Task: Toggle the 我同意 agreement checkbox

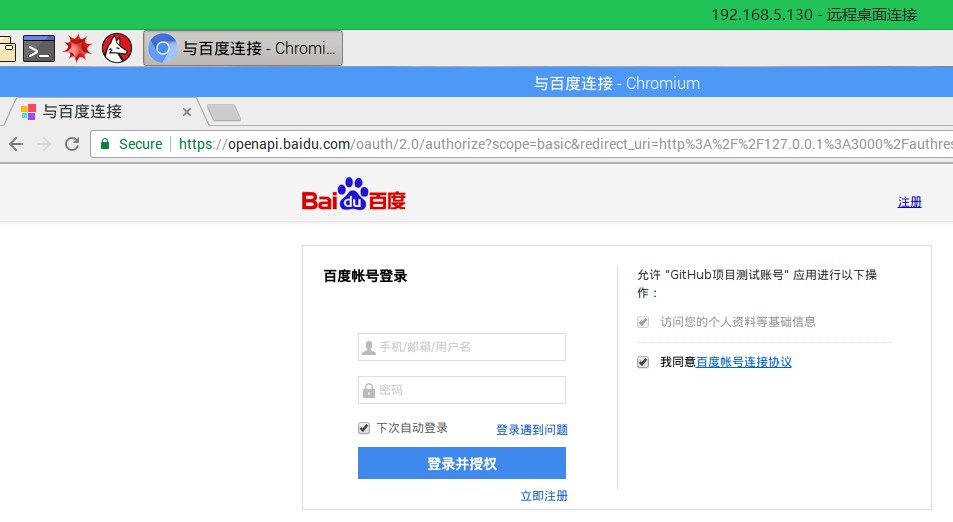Action: [643, 362]
